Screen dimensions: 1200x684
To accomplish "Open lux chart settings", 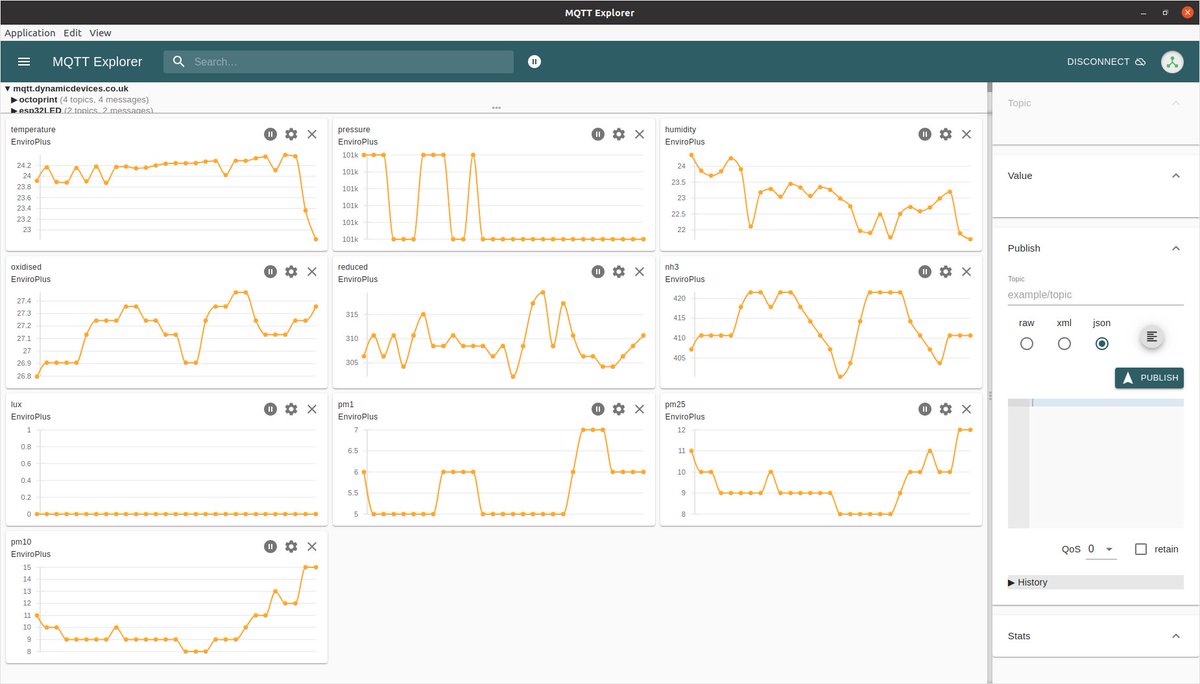I will point(291,409).
